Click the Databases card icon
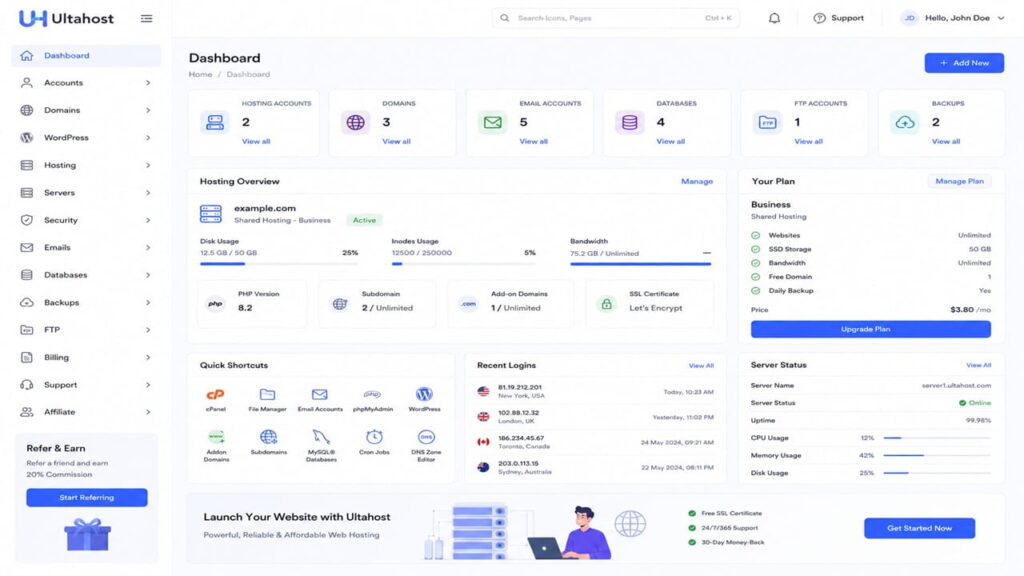The width and height of the screenshot is (1024, 576). pyautogui.click(x=630, y=122)
